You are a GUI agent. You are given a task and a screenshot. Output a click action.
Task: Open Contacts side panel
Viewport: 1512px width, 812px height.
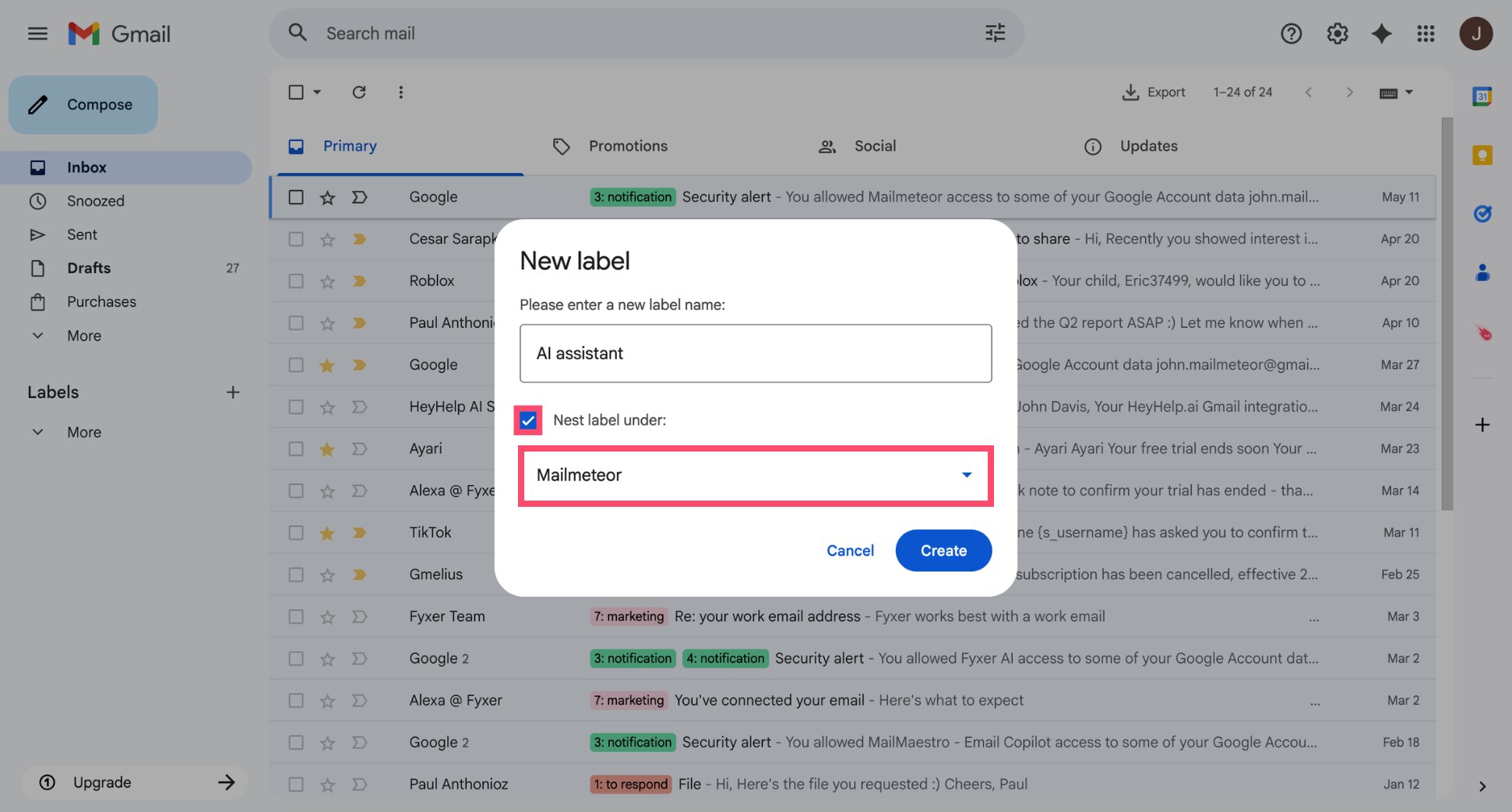point(1482,272)
